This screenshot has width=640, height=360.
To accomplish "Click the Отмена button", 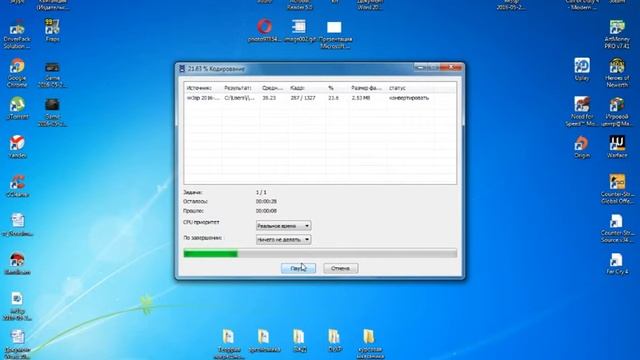I will pyautogui.click(x=340, y=268).
